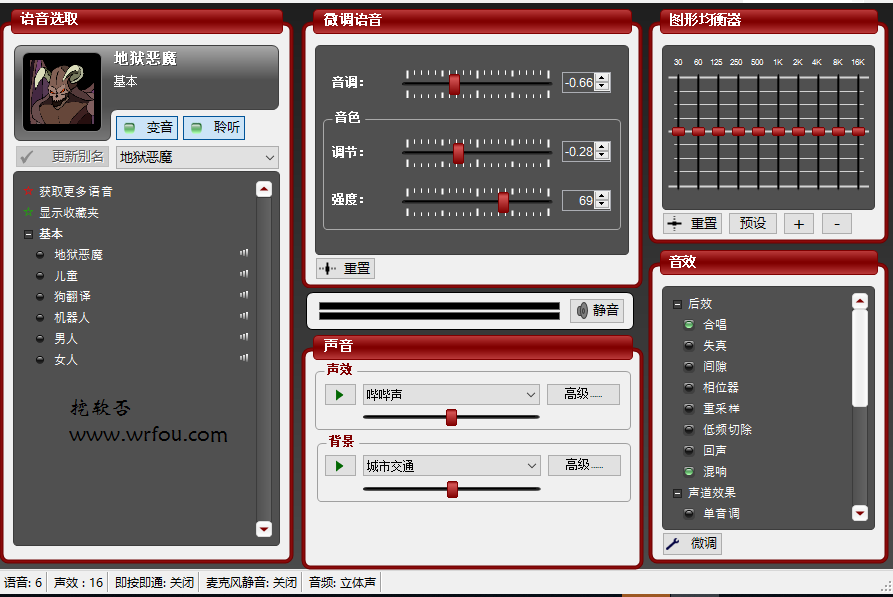Click the 重置 button under 微调语音
The image size is (893, 597).
coord(346,268)
